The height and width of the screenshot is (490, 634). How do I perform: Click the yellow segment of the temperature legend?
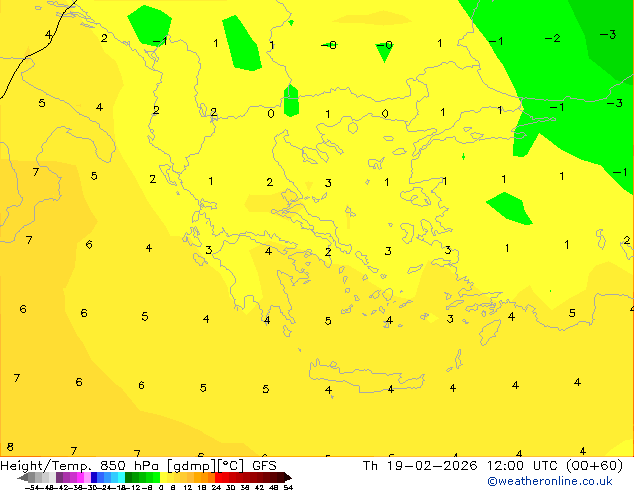[163, 477]
